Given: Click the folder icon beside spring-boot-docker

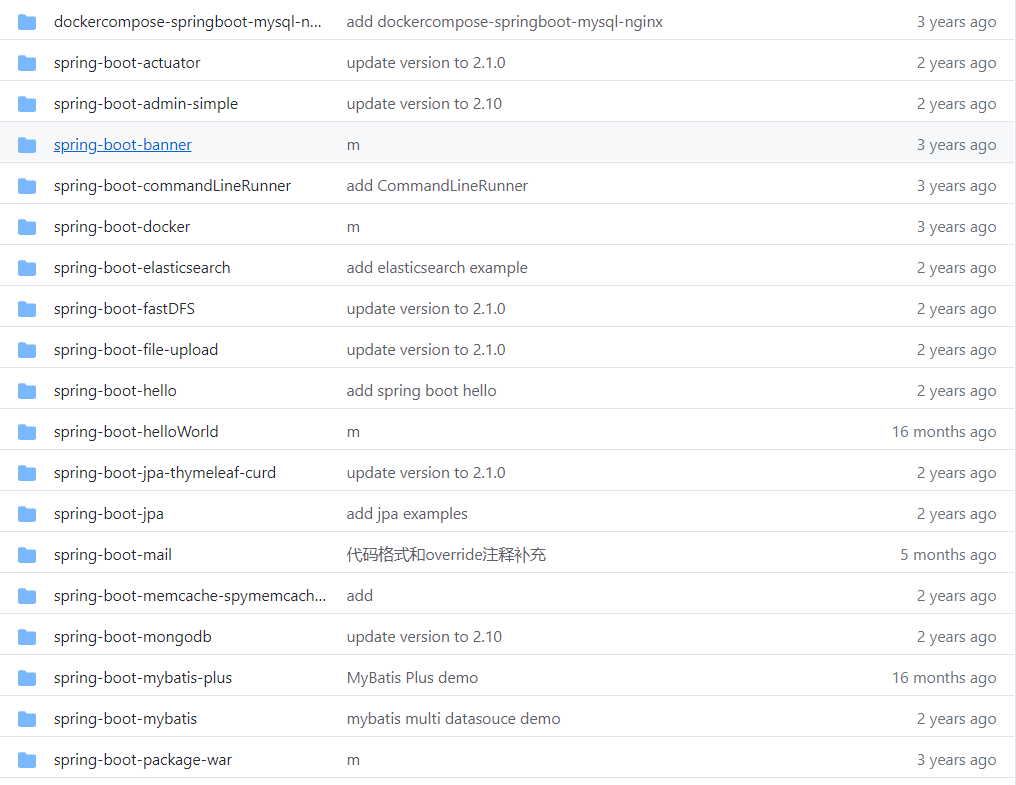Looking at the screenshot, I should [x=27, y=227].
